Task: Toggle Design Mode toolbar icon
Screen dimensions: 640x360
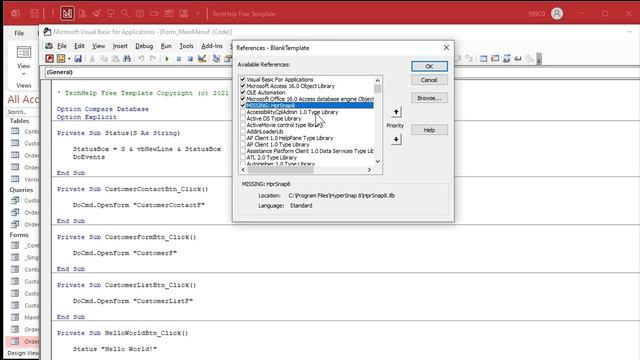Action: coord(202,59)
